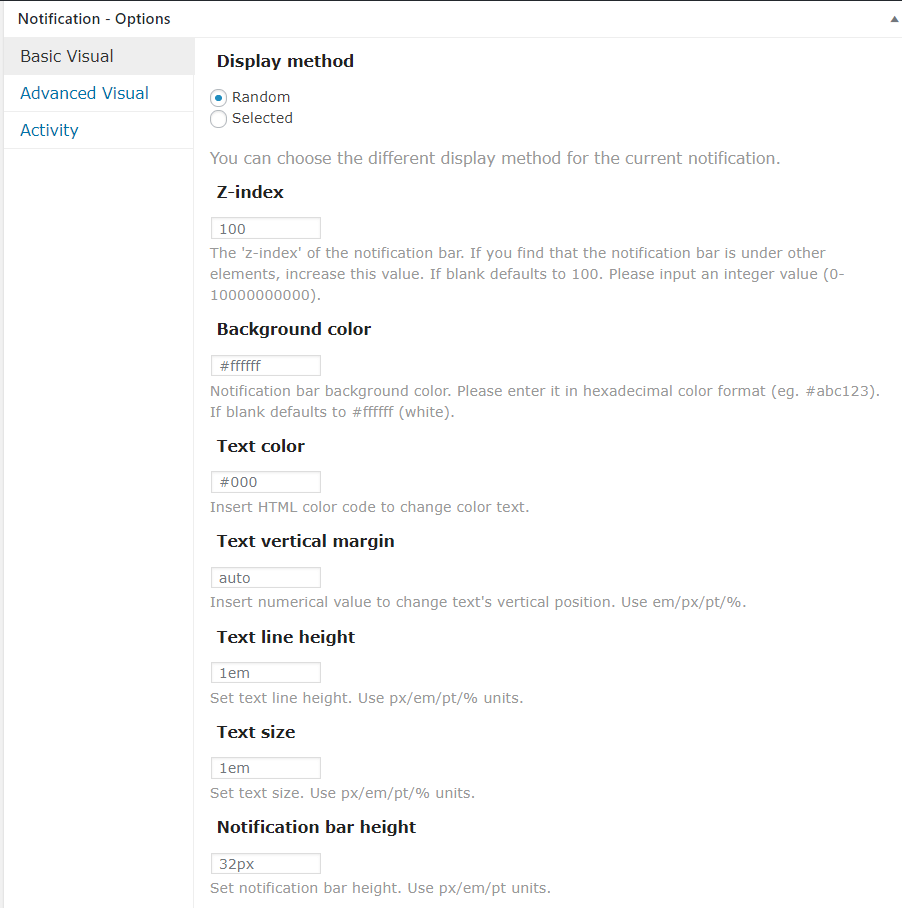
Task: Click the Text vertical margin field
Action: coord(266,578)
